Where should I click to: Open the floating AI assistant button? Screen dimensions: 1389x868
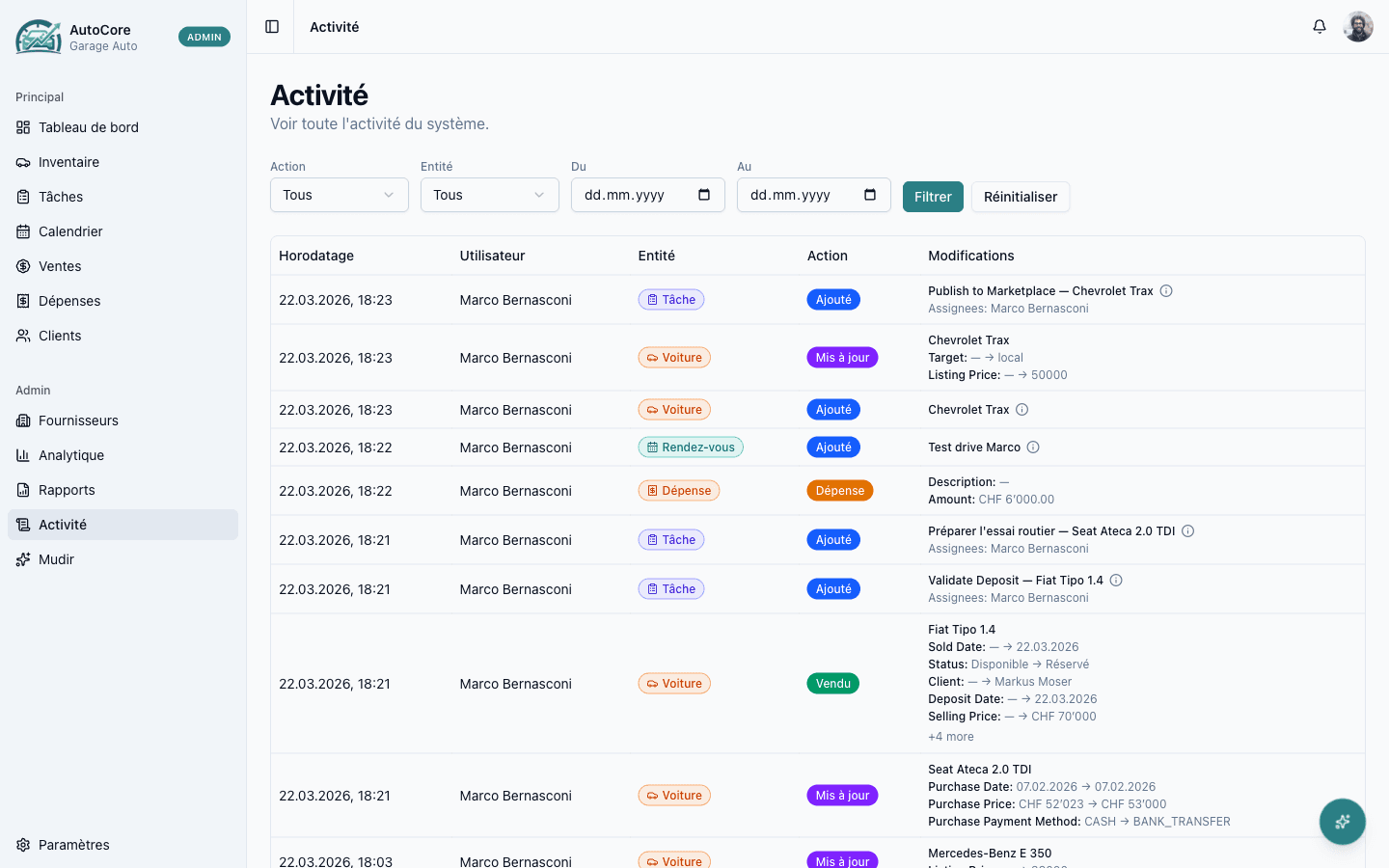(x=1342, y=822)
